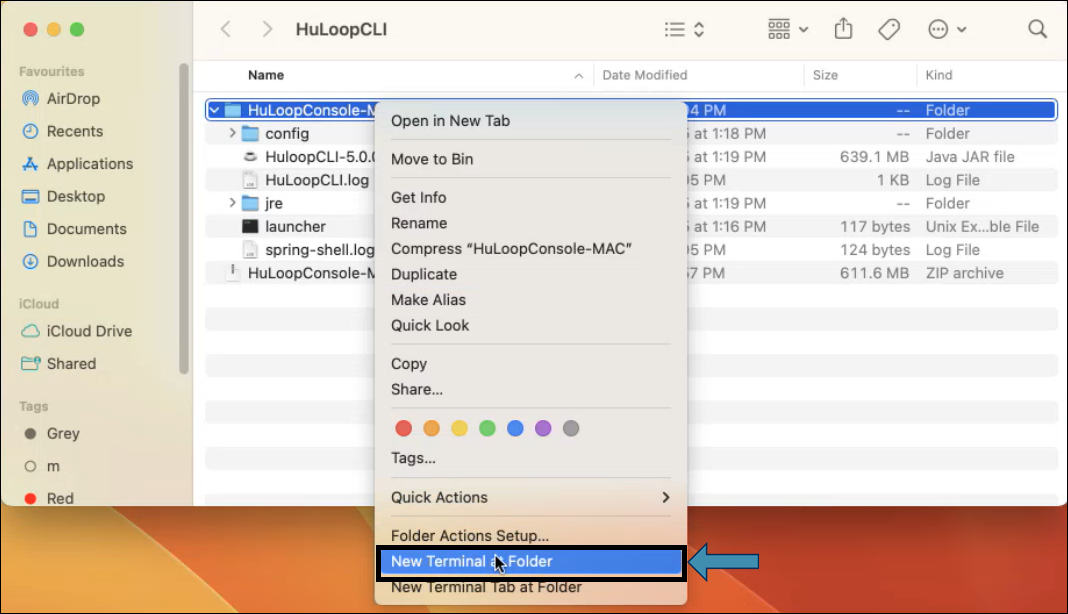This screenshot has width=1068, height=614.
Task: Pick the blue tag color dot
Action: [515, 429]
